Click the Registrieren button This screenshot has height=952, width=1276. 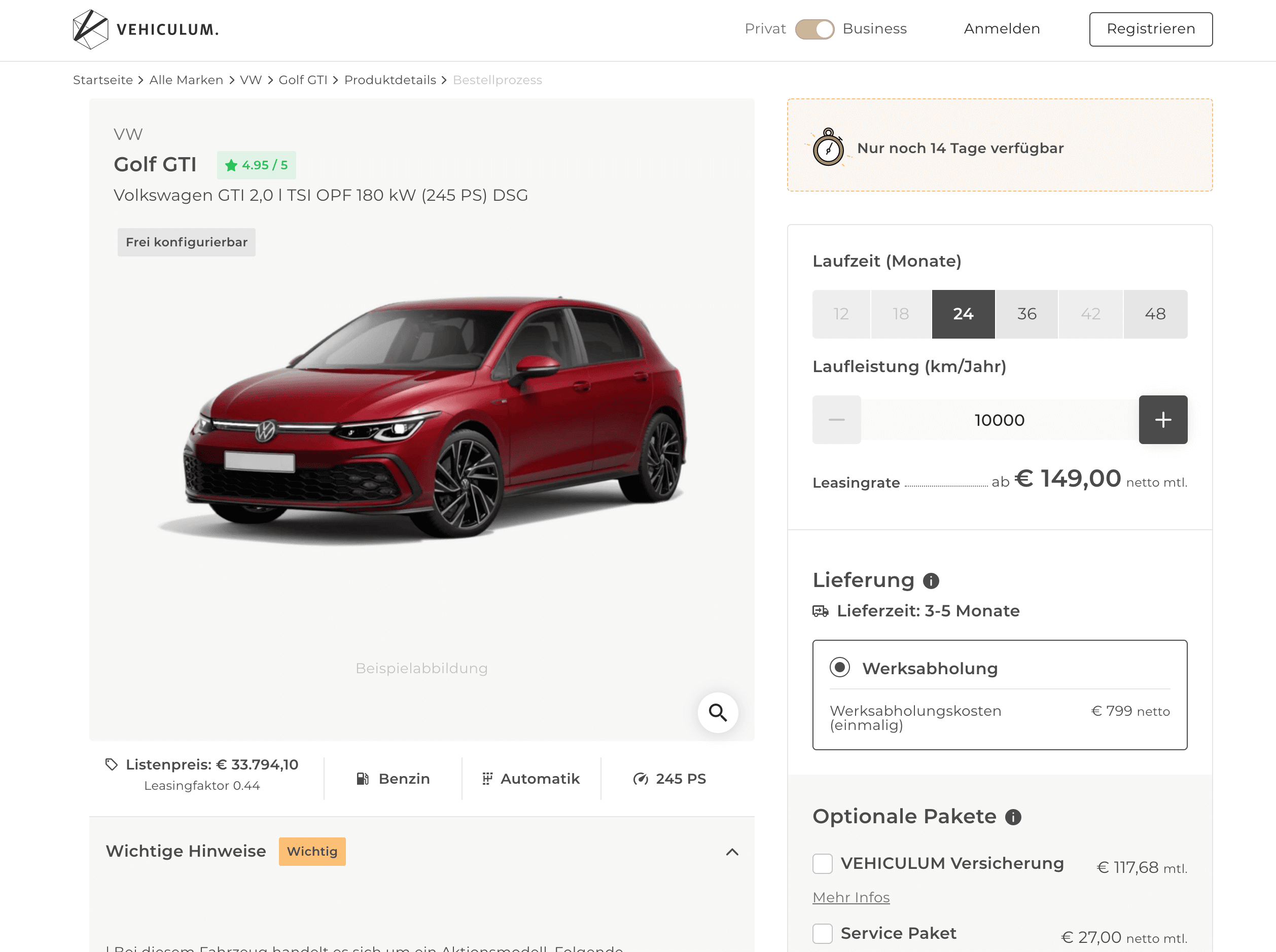point(1150,29)
